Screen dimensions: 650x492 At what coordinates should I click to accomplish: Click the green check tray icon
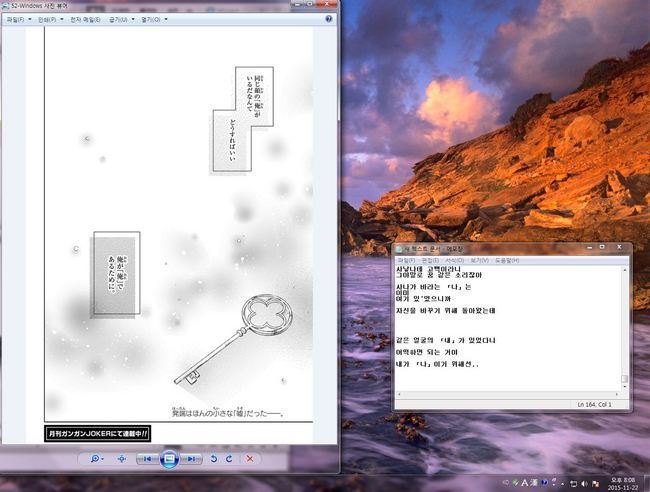click(515, 483)
